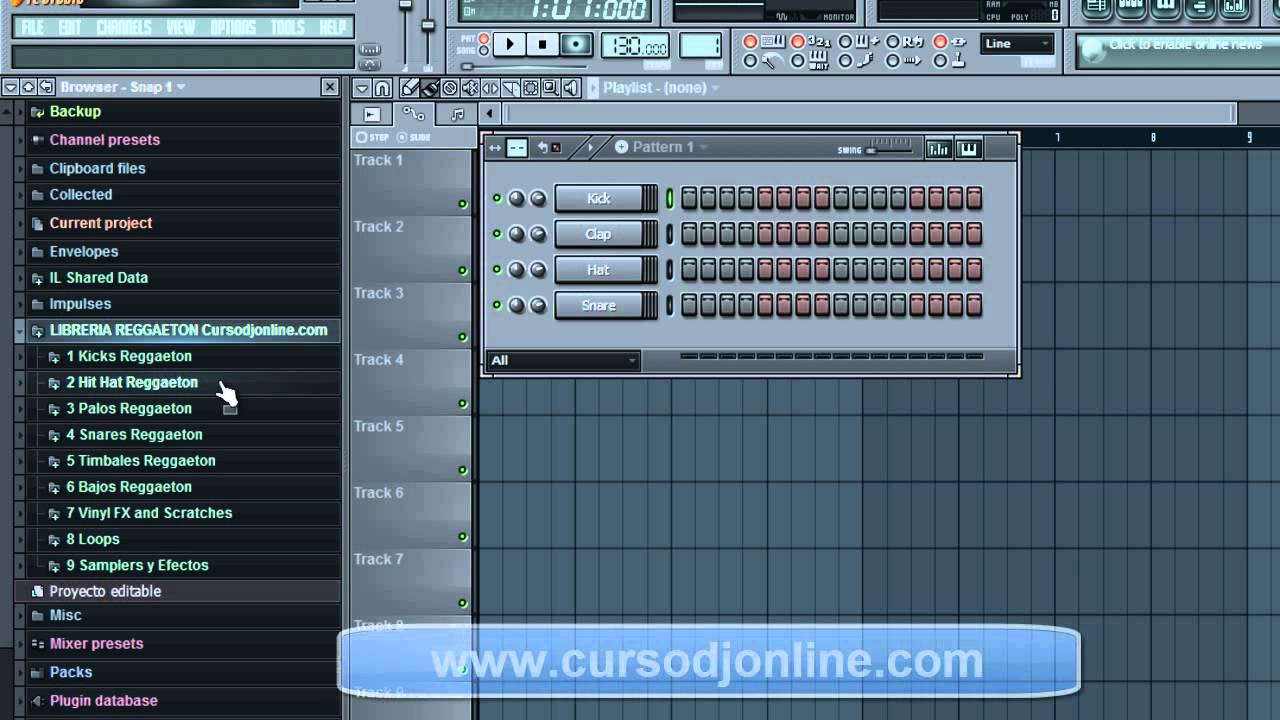
Task: Switch to the music note playlist tab
Action: pos(457,115)
